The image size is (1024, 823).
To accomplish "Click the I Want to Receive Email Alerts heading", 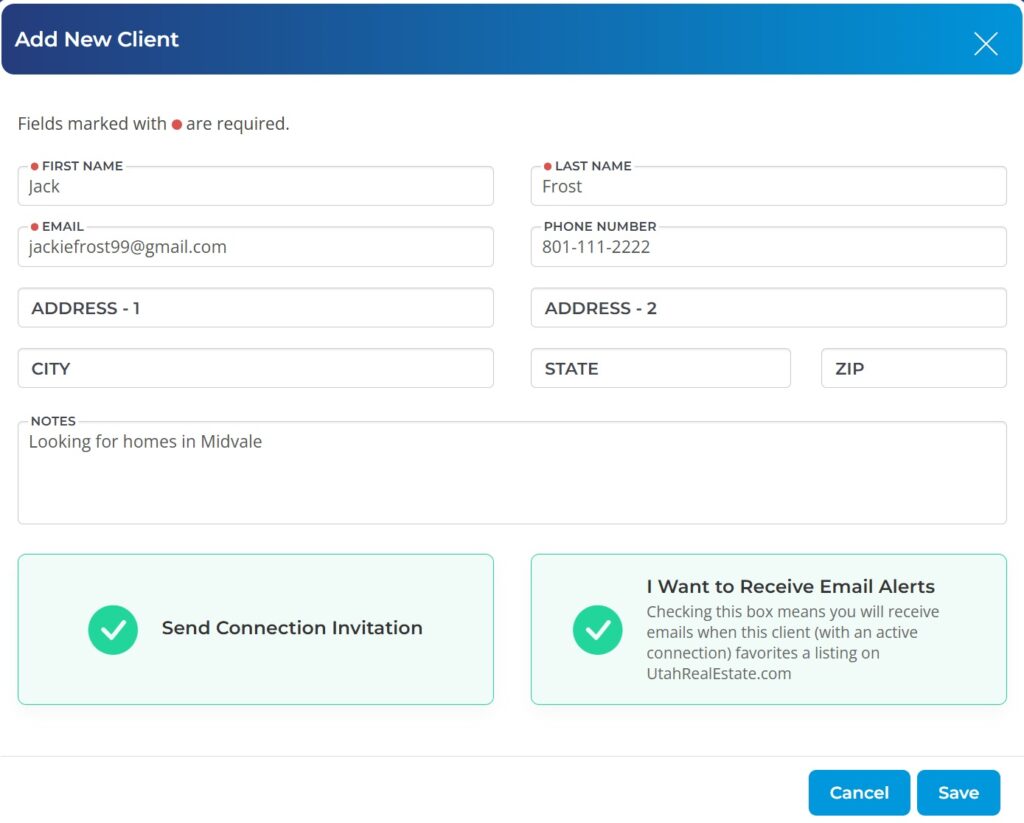I will click(790, 587).
